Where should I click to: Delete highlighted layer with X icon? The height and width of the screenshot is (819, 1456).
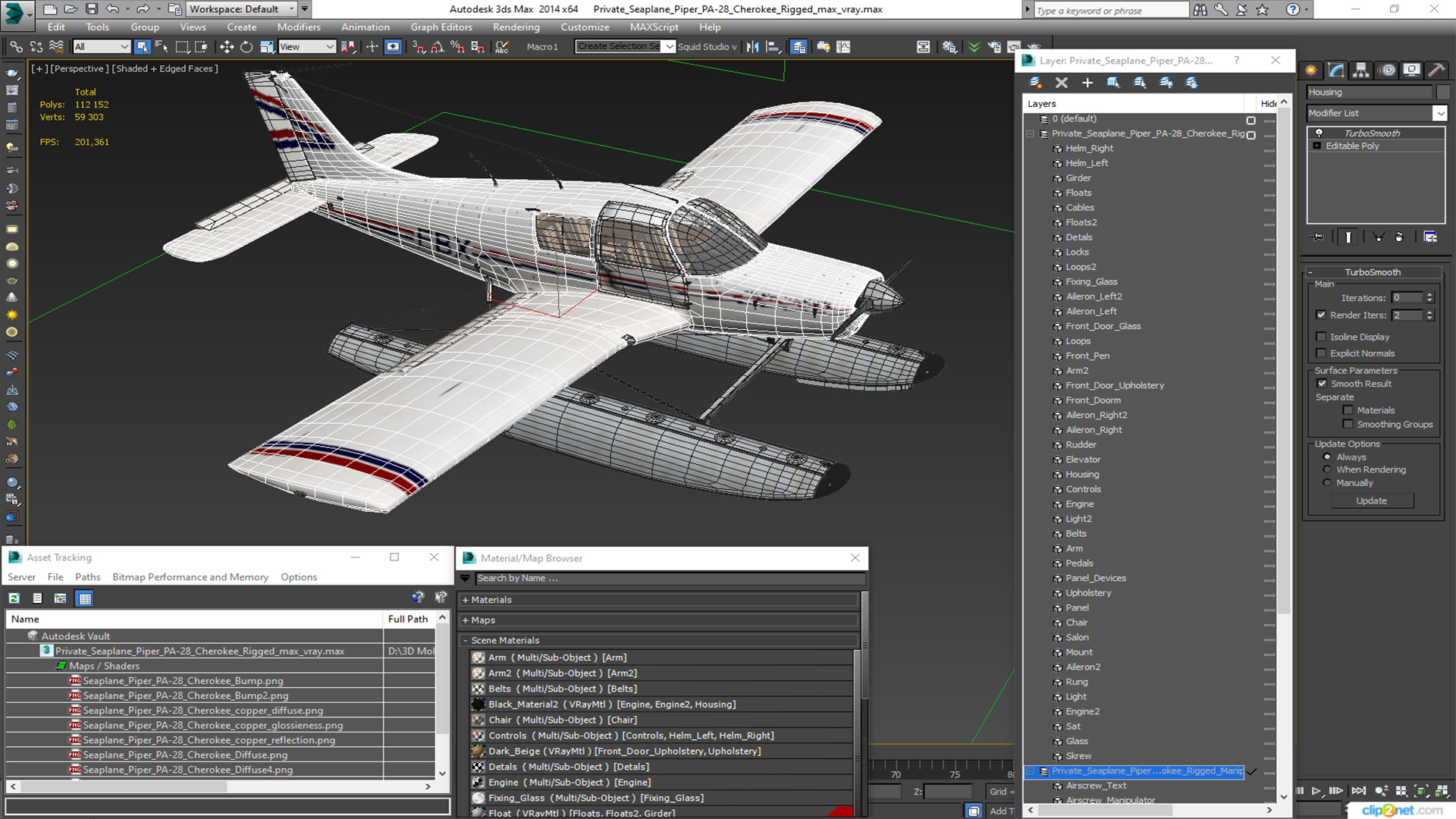(x=1061, y=83)
